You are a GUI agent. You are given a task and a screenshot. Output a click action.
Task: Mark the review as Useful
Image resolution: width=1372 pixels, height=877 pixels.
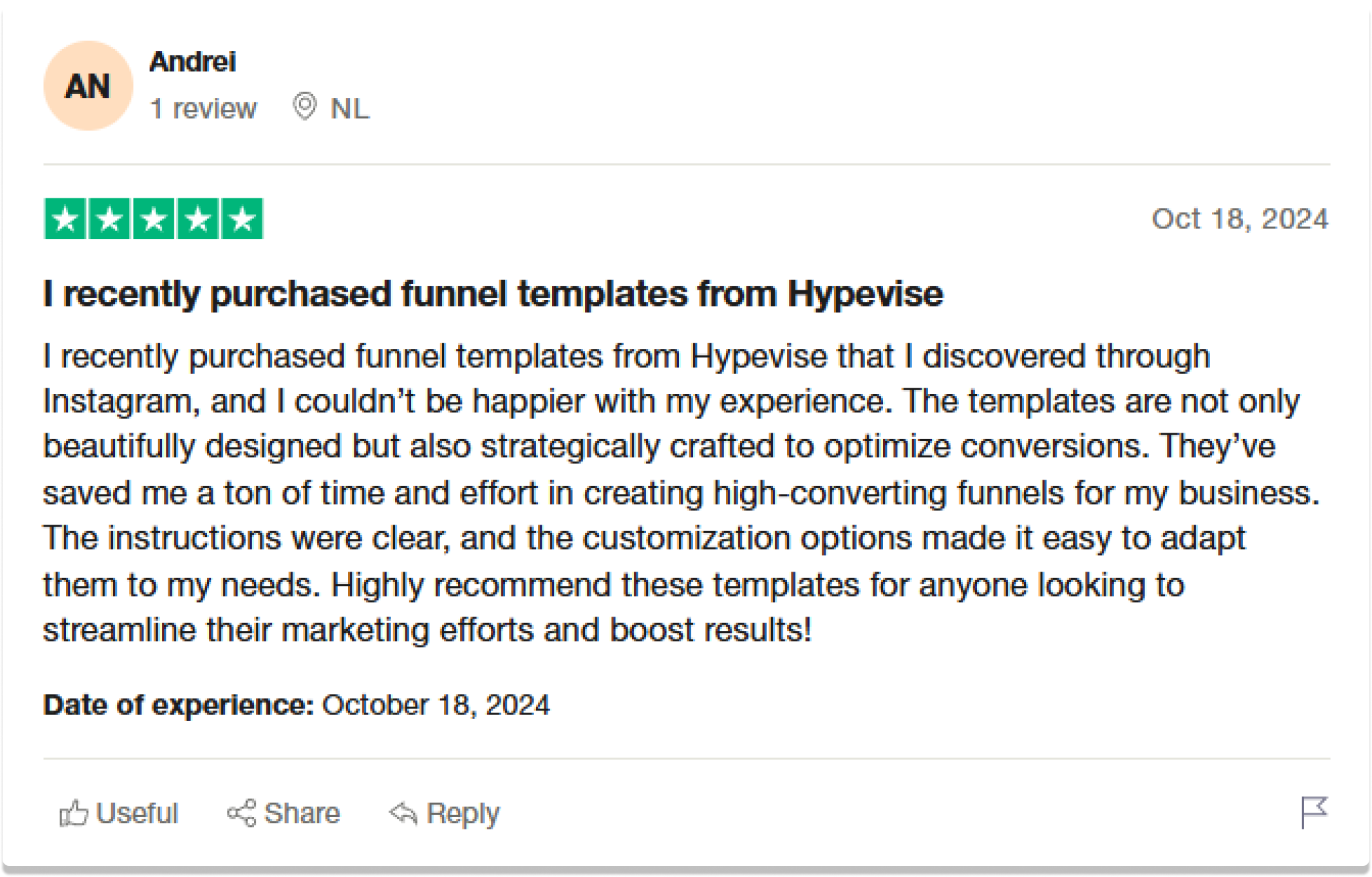[119, 813]
